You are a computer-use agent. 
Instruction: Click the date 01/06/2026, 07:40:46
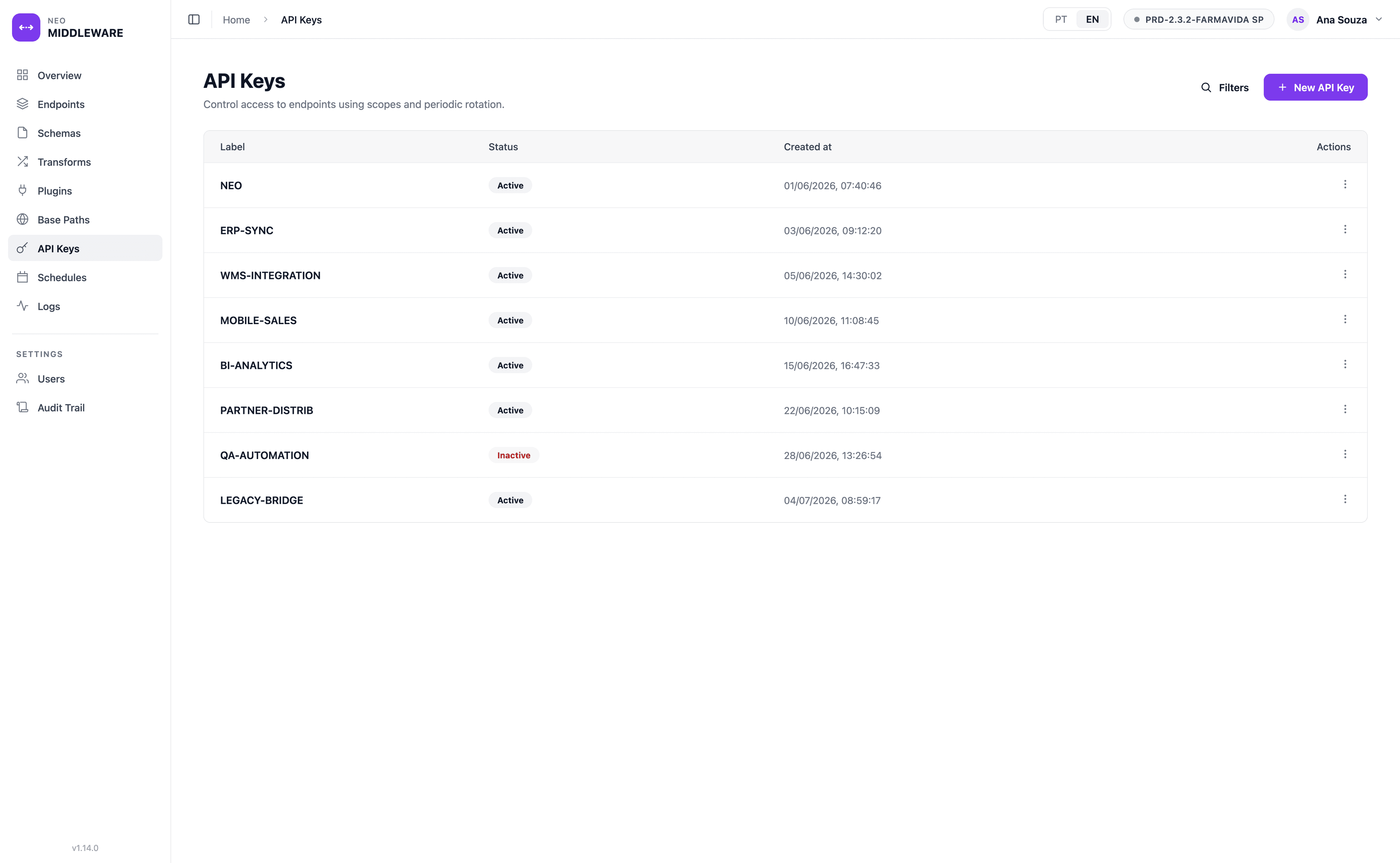[833, 186]
